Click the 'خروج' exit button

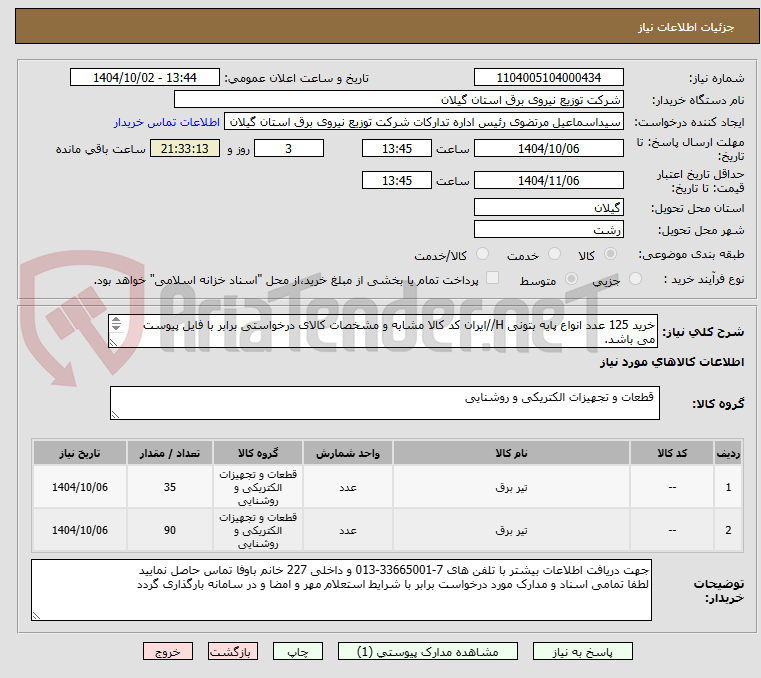pos(168,651)
